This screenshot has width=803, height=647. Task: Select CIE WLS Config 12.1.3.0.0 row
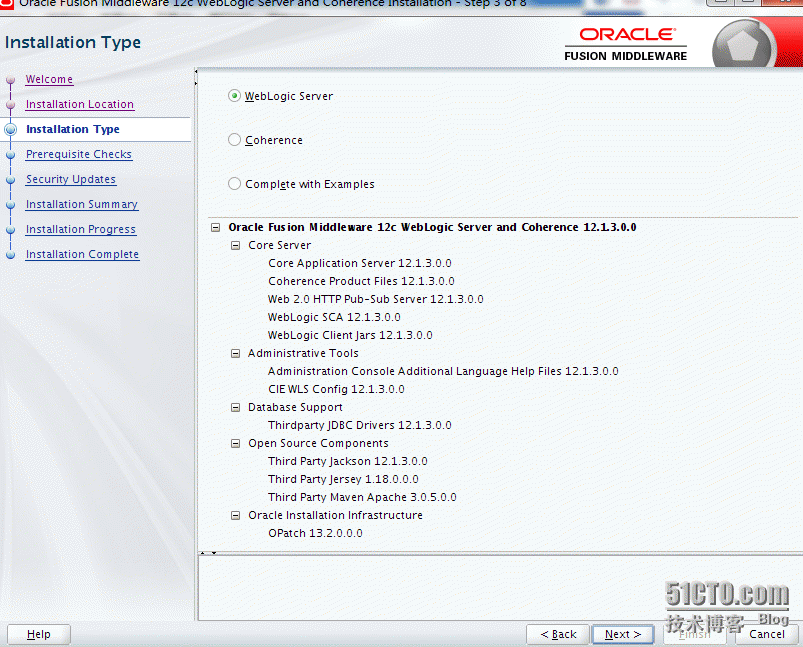pyautogui.click(x=336, y=389)
